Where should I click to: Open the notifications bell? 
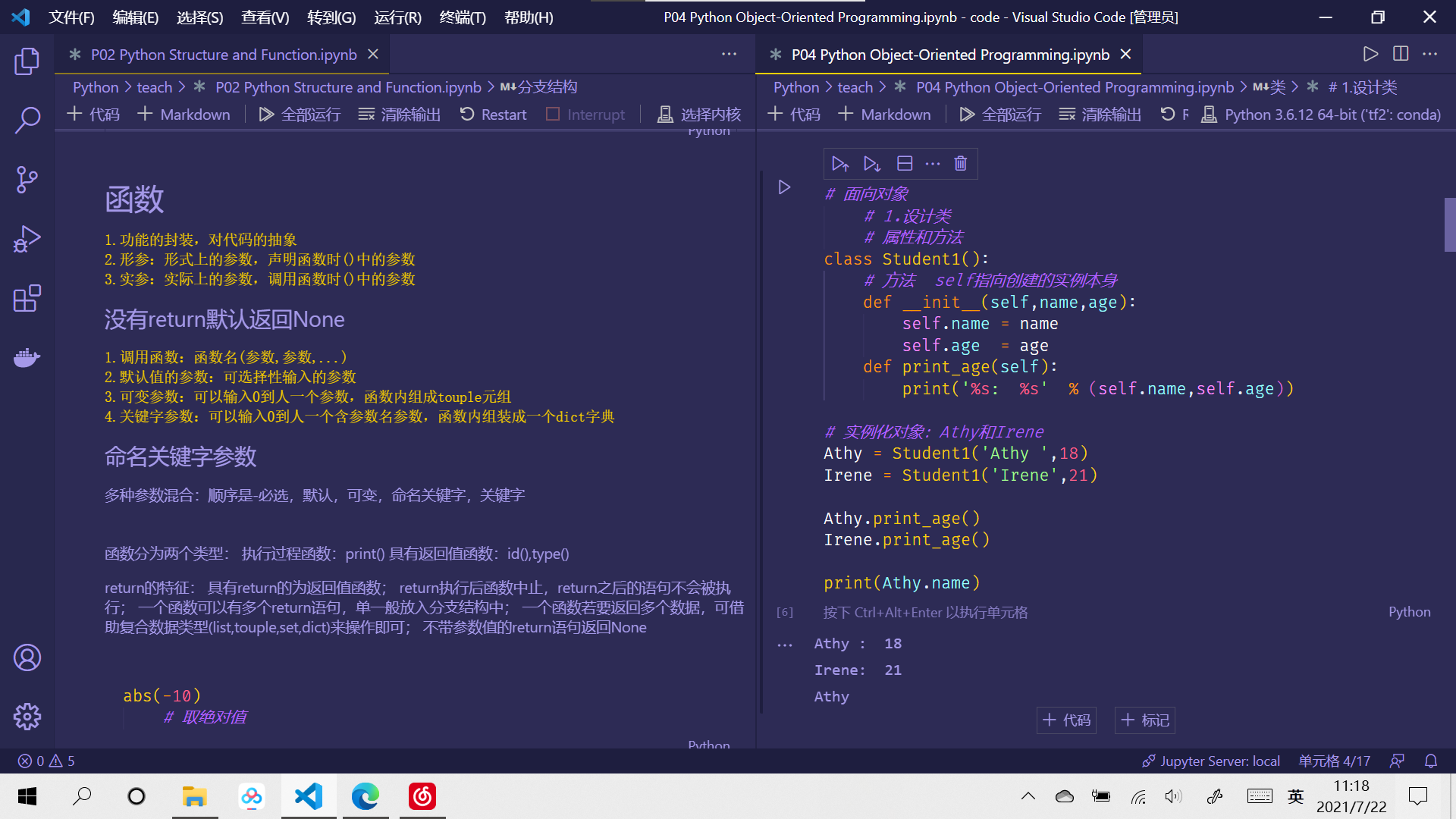(x=1429, y=761)
